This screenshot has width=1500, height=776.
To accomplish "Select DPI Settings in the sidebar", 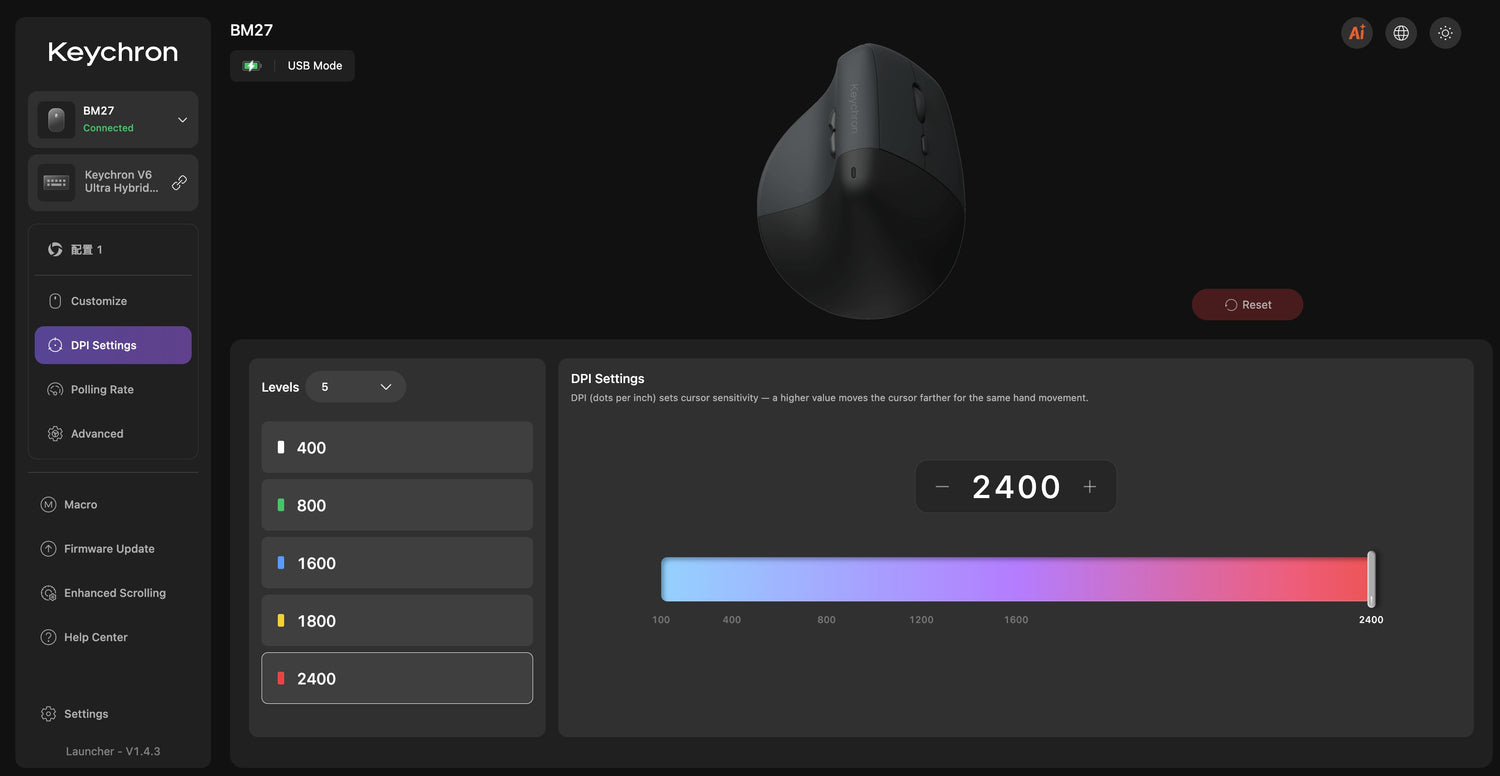I will point(113,345).
